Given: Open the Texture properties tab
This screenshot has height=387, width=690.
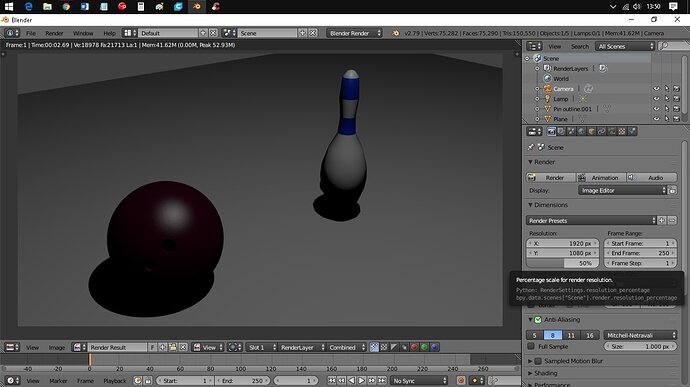Looking at the screenshot, I should click(x=622, y=131).
